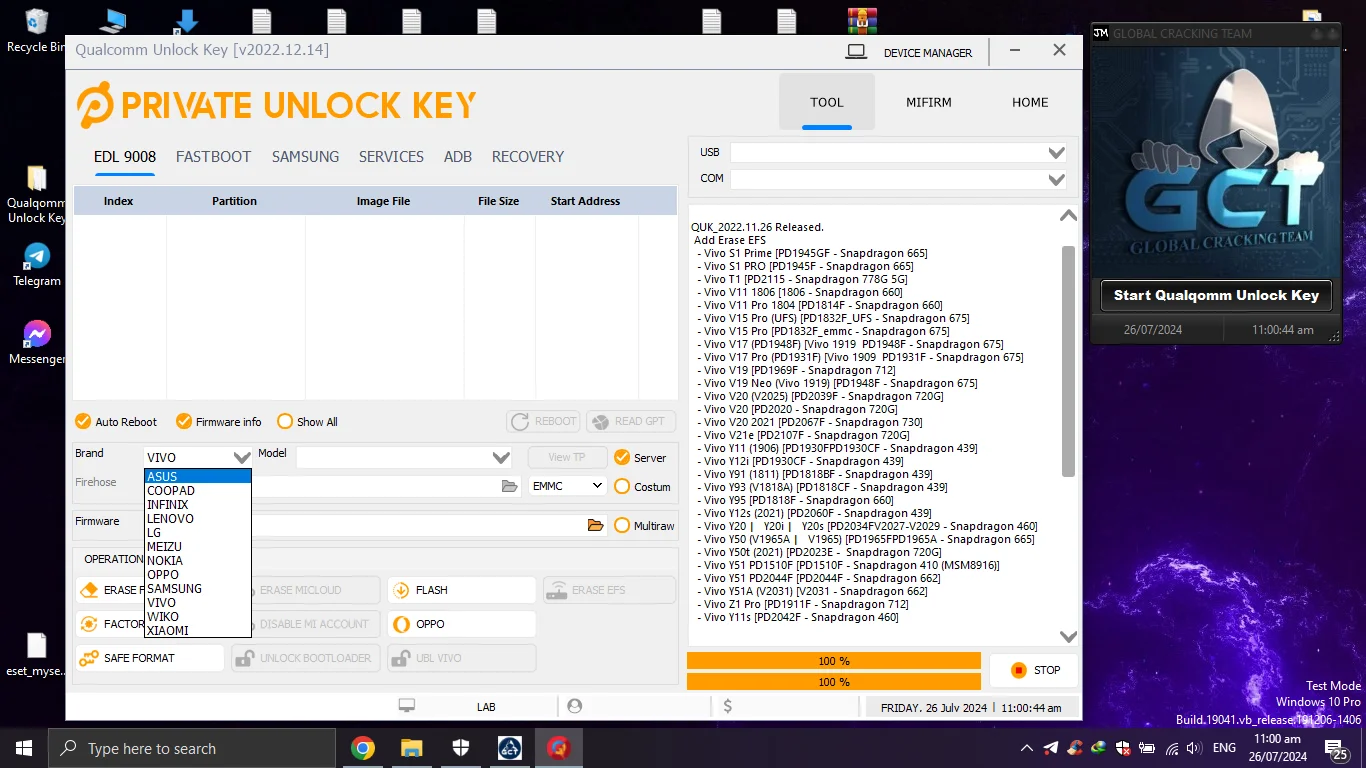Open the SAMSUNG tab
1366x768 pixels.
305,157
